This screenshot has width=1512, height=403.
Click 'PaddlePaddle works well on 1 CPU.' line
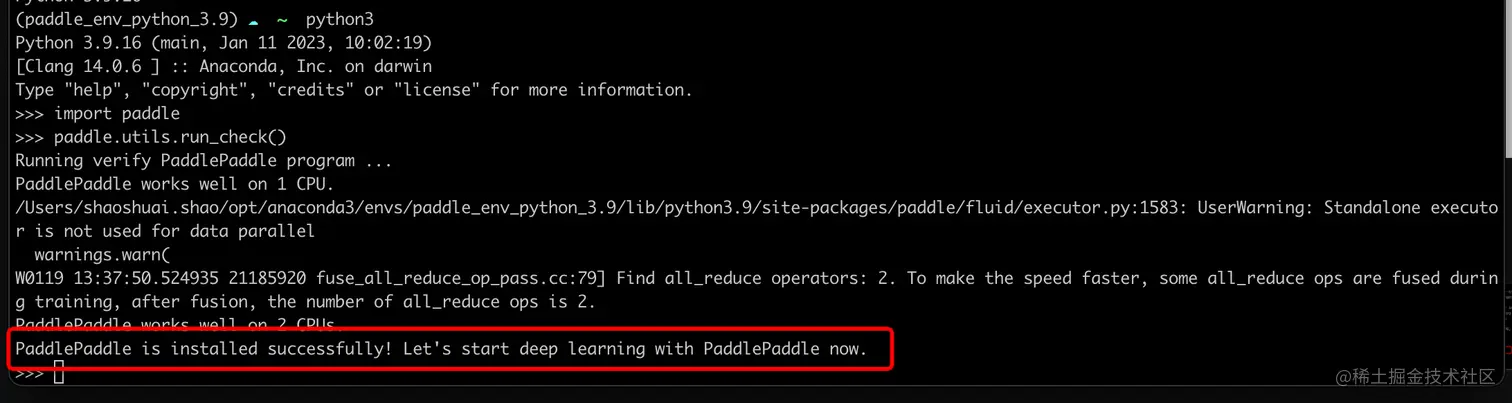point(175,184)
